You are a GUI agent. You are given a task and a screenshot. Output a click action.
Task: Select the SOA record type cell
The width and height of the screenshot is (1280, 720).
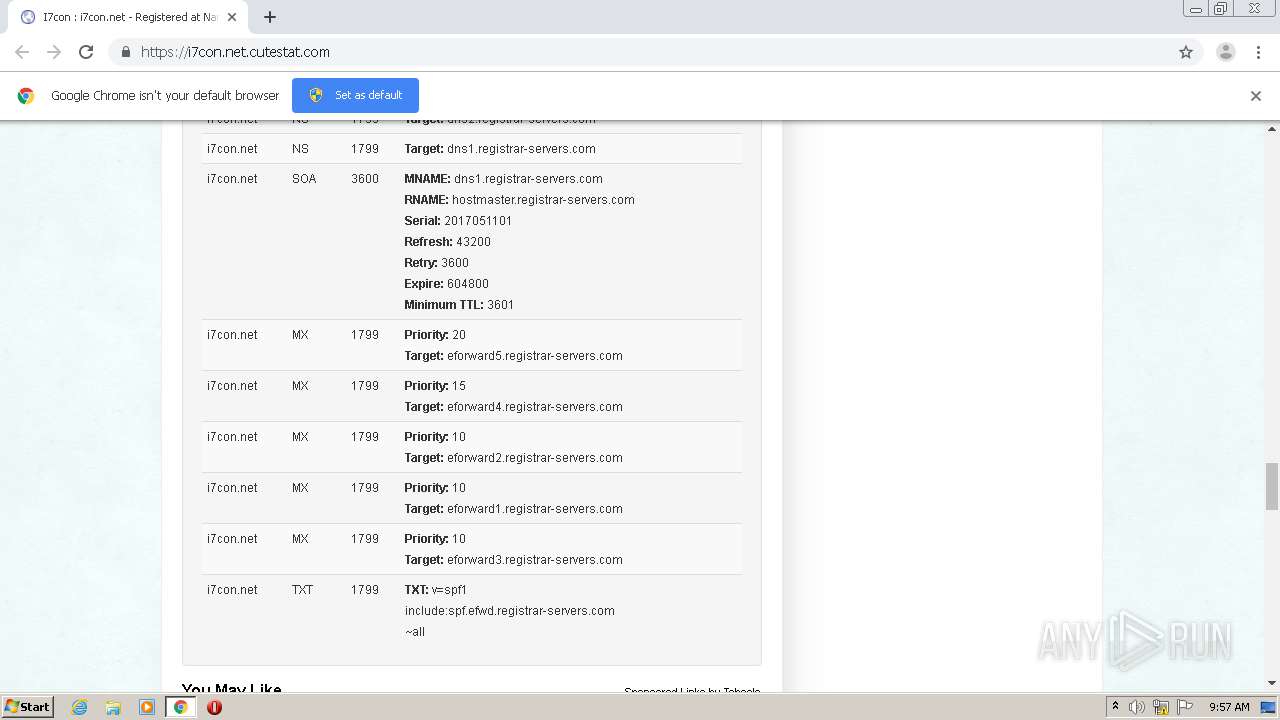click(x=304, y=179)
